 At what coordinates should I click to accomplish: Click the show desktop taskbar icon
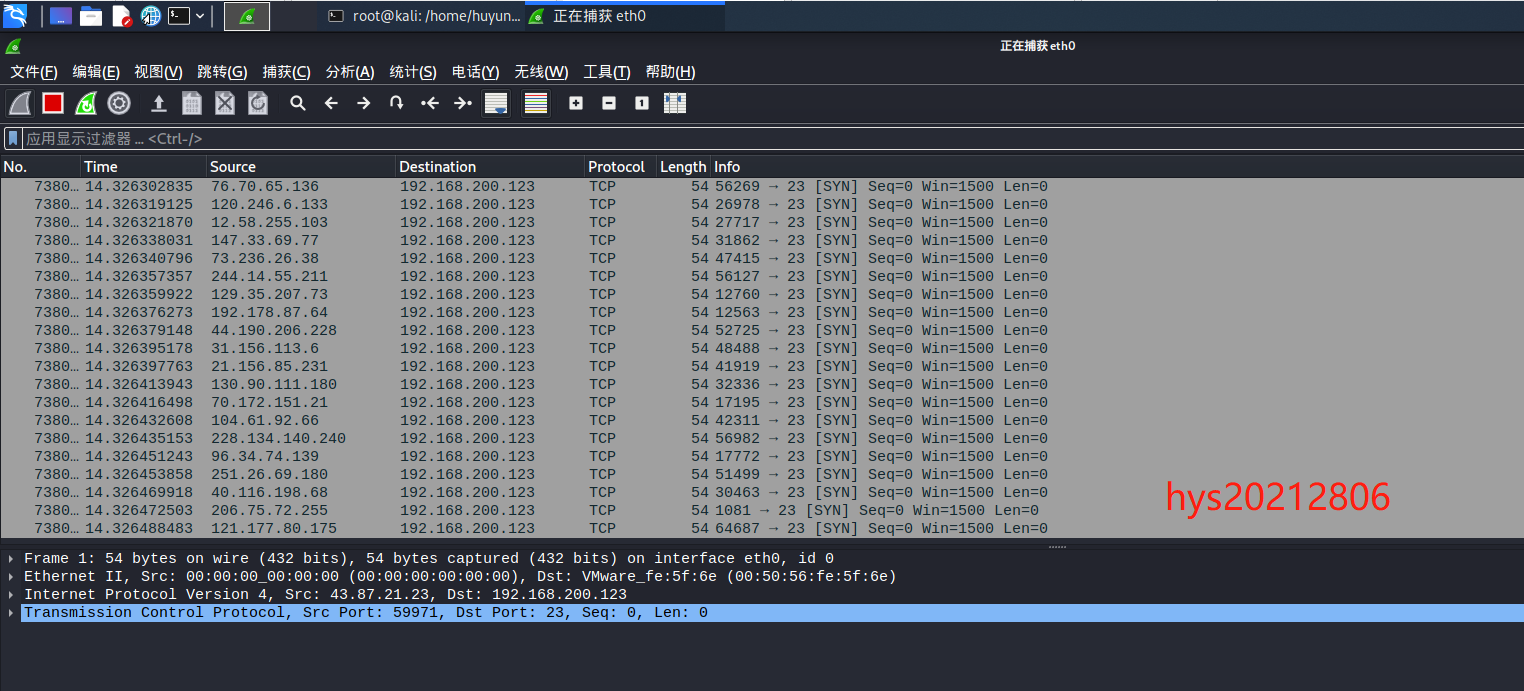coord(61,16)
